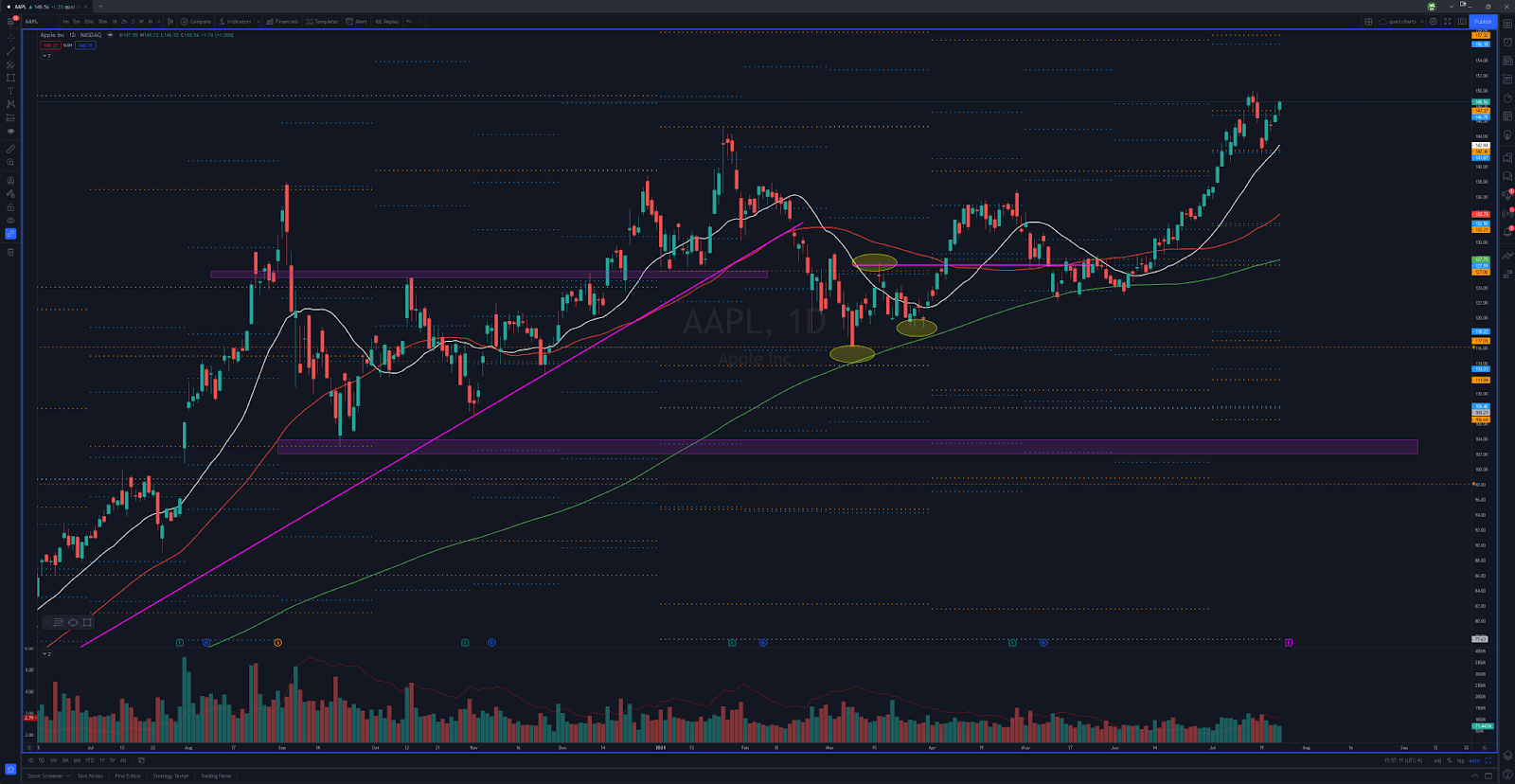1515x784 pixels.
Task: Click the blue Publish button
Action: pyautogui.click(x=1483, y=22)
